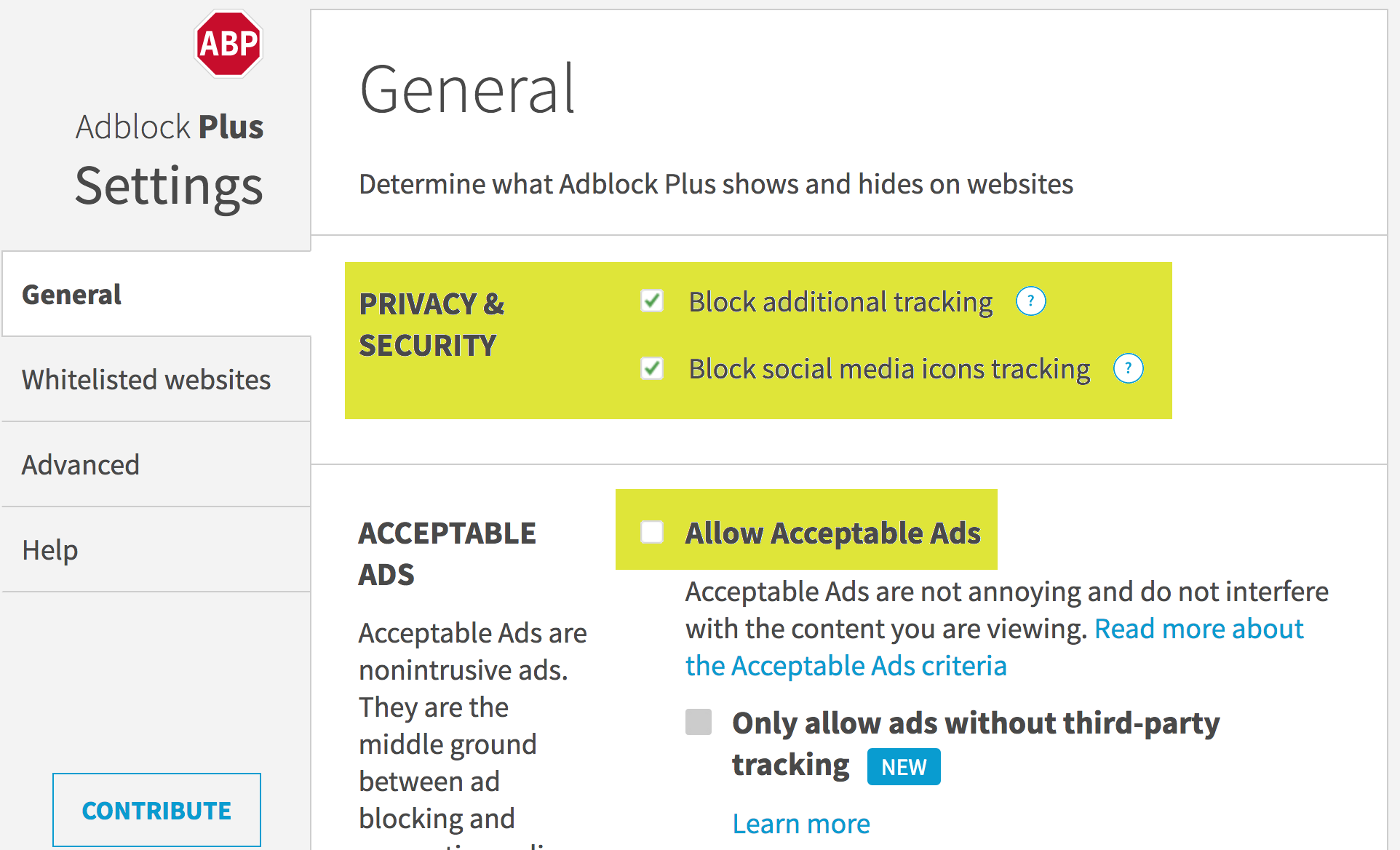The height and width of the screenshot is (850, 1400).
Task: Click the ABP stop-sign logo
Action: 228,44
